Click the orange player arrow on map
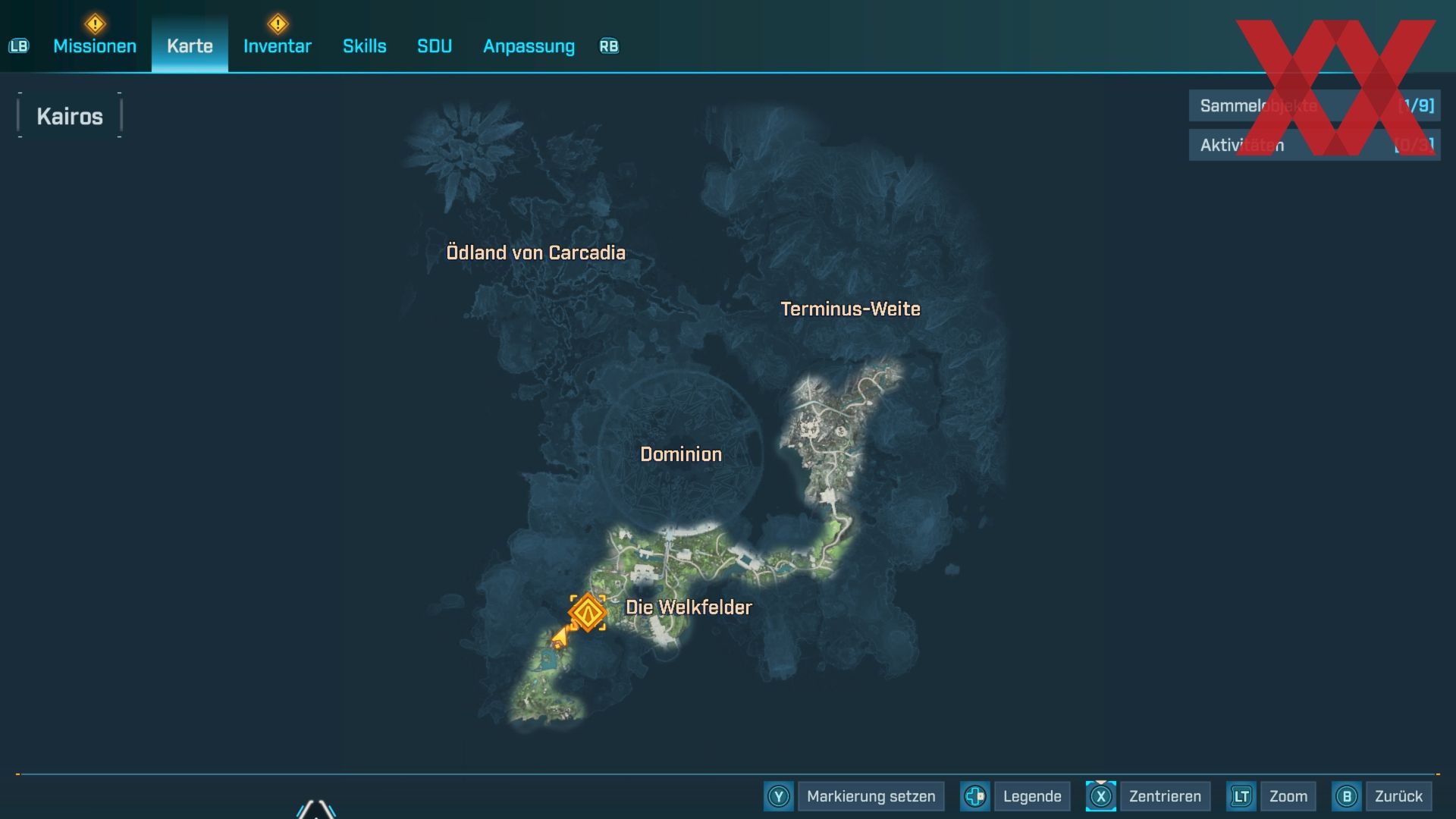Viewport: 1456px width, 819px height. [560, 638]
